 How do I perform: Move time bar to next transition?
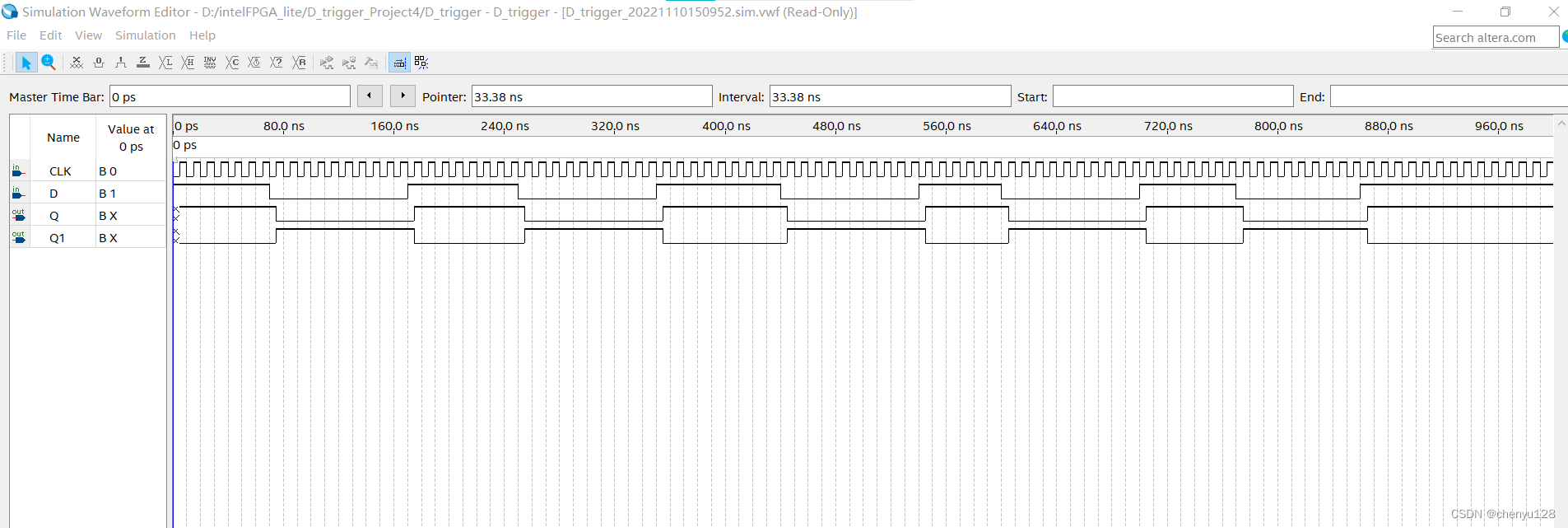coord(402,96)
